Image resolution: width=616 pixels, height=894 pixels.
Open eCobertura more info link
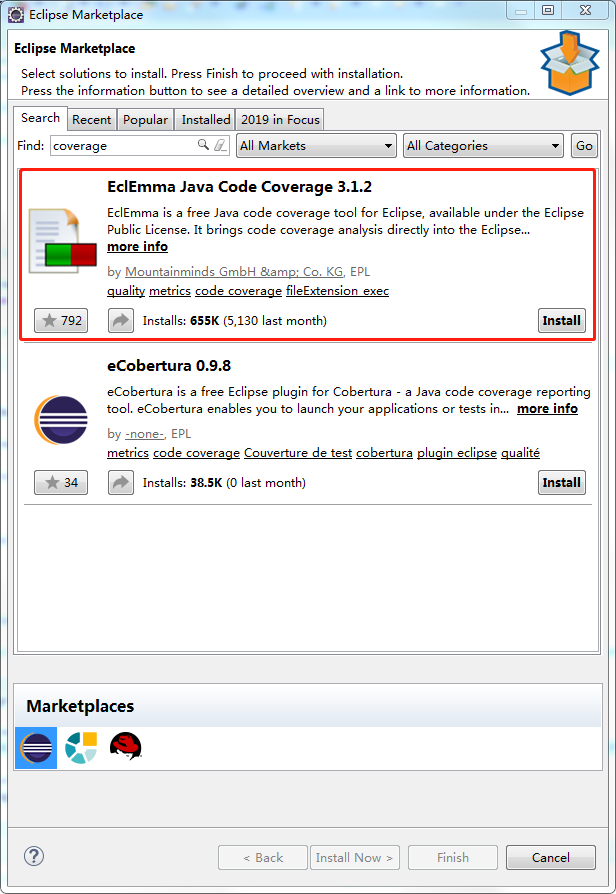[x=548, y=409]
